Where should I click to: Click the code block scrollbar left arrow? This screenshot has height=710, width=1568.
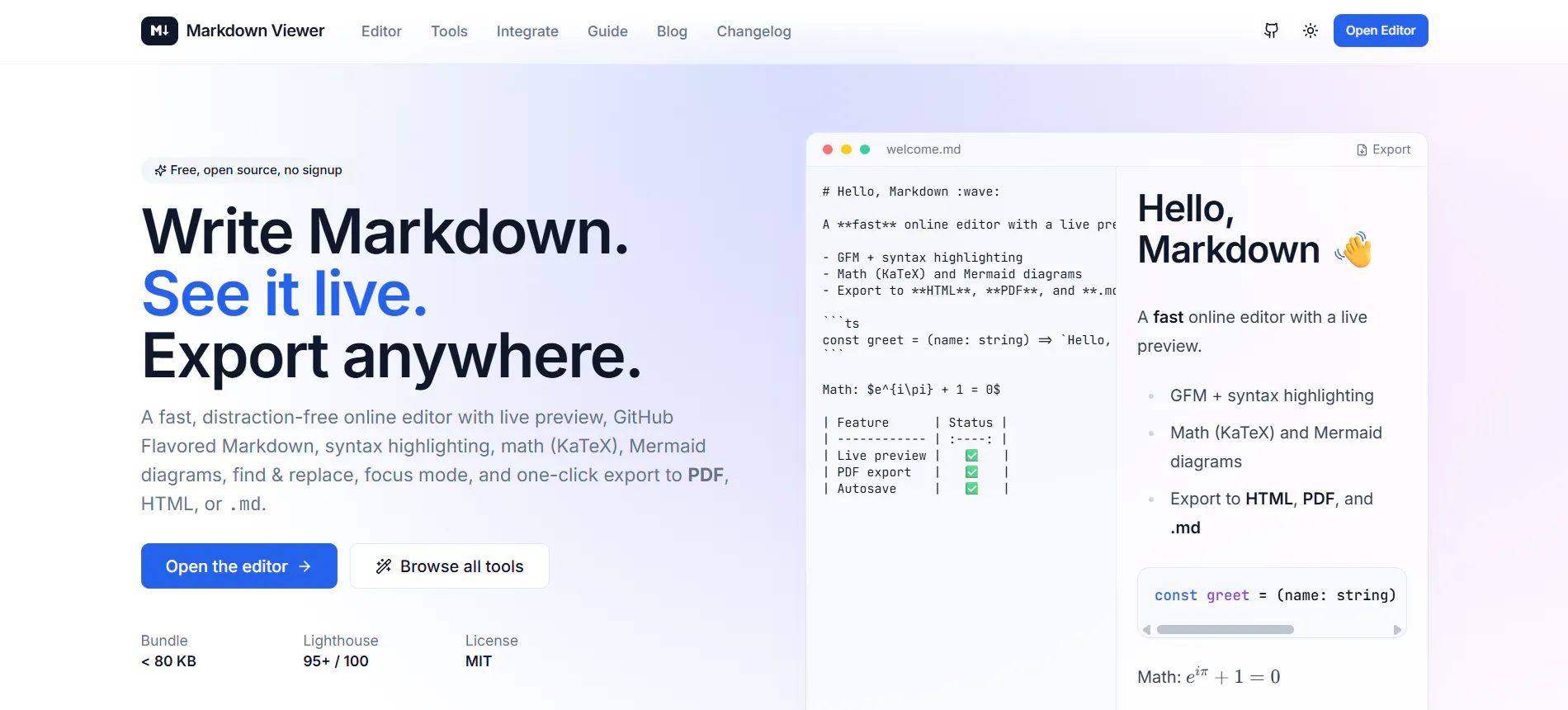[x=1146, y=630]
